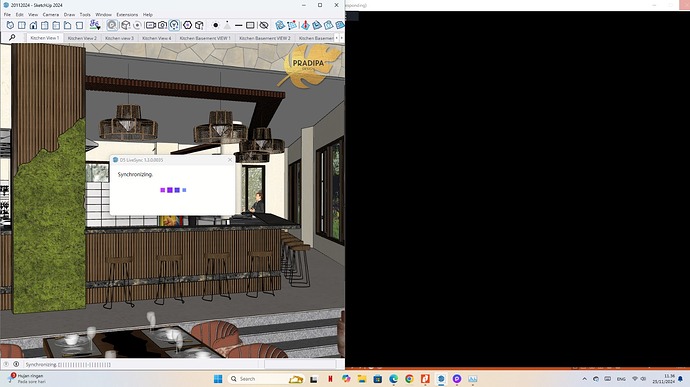
Task: Open Google Chrome from the taskbar
Action: [409, 379]
